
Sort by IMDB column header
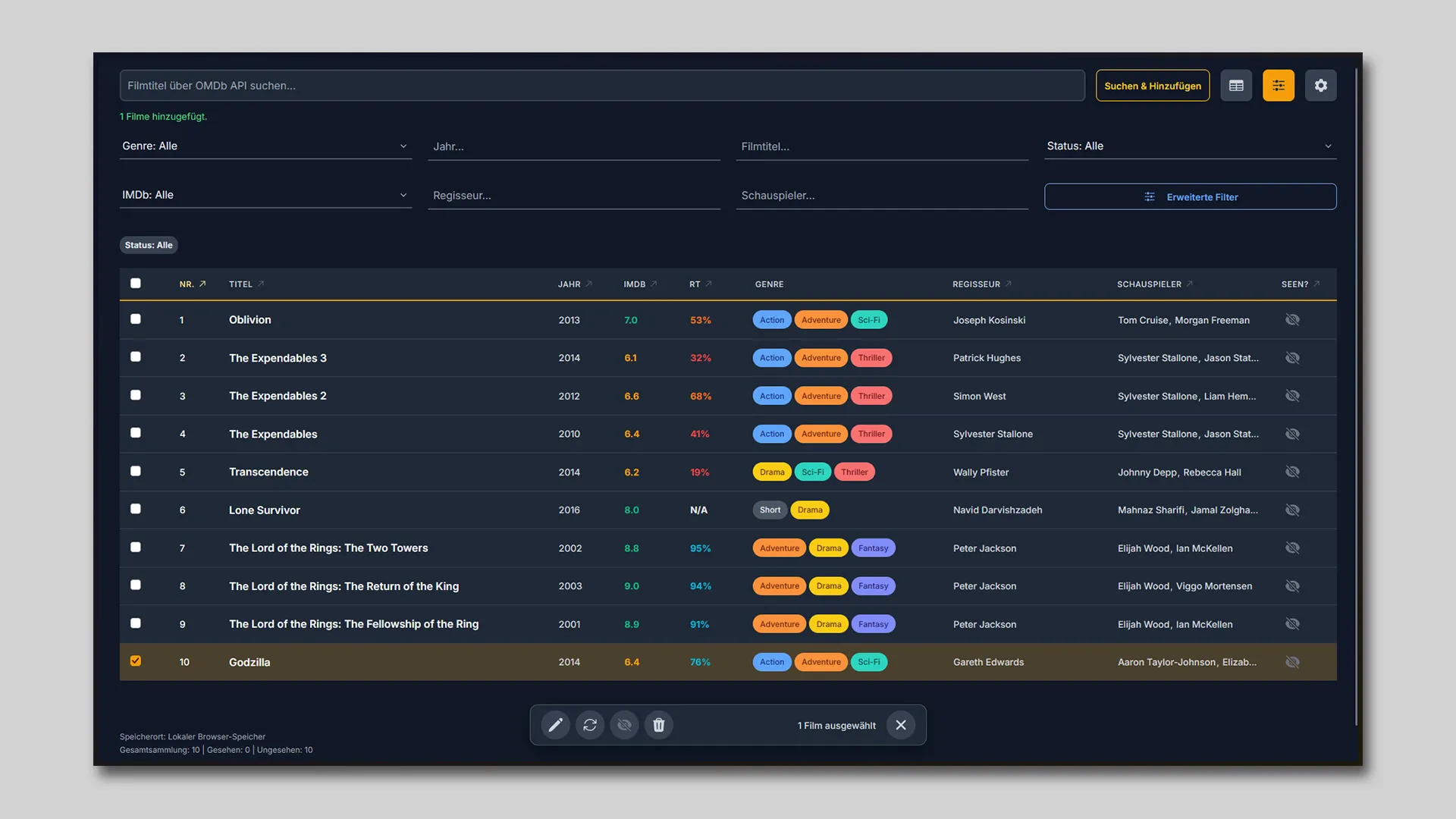[640, 284]
